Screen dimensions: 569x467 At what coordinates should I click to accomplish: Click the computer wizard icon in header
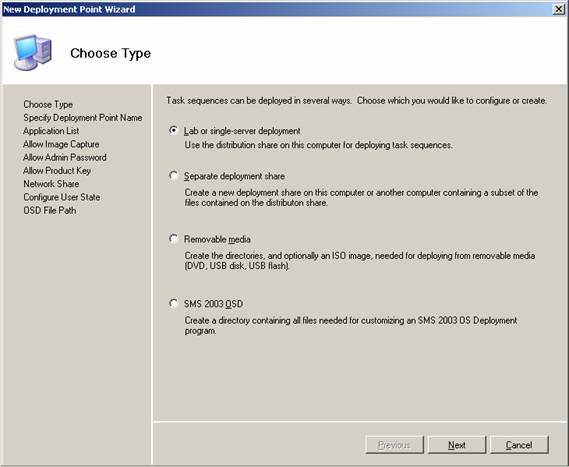[33, 53]
